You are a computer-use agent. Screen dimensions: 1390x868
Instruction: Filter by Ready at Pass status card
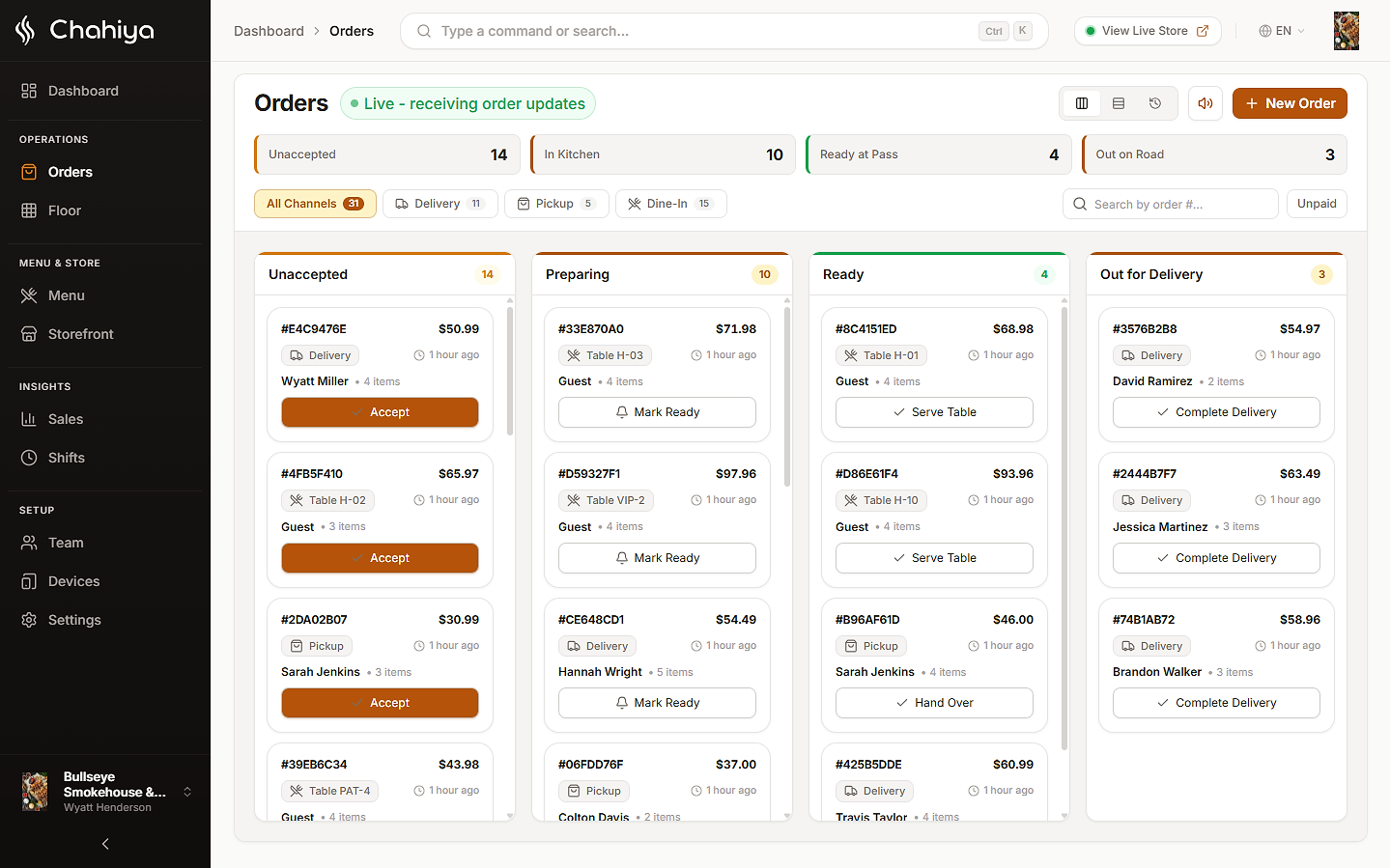coord(939,154)
